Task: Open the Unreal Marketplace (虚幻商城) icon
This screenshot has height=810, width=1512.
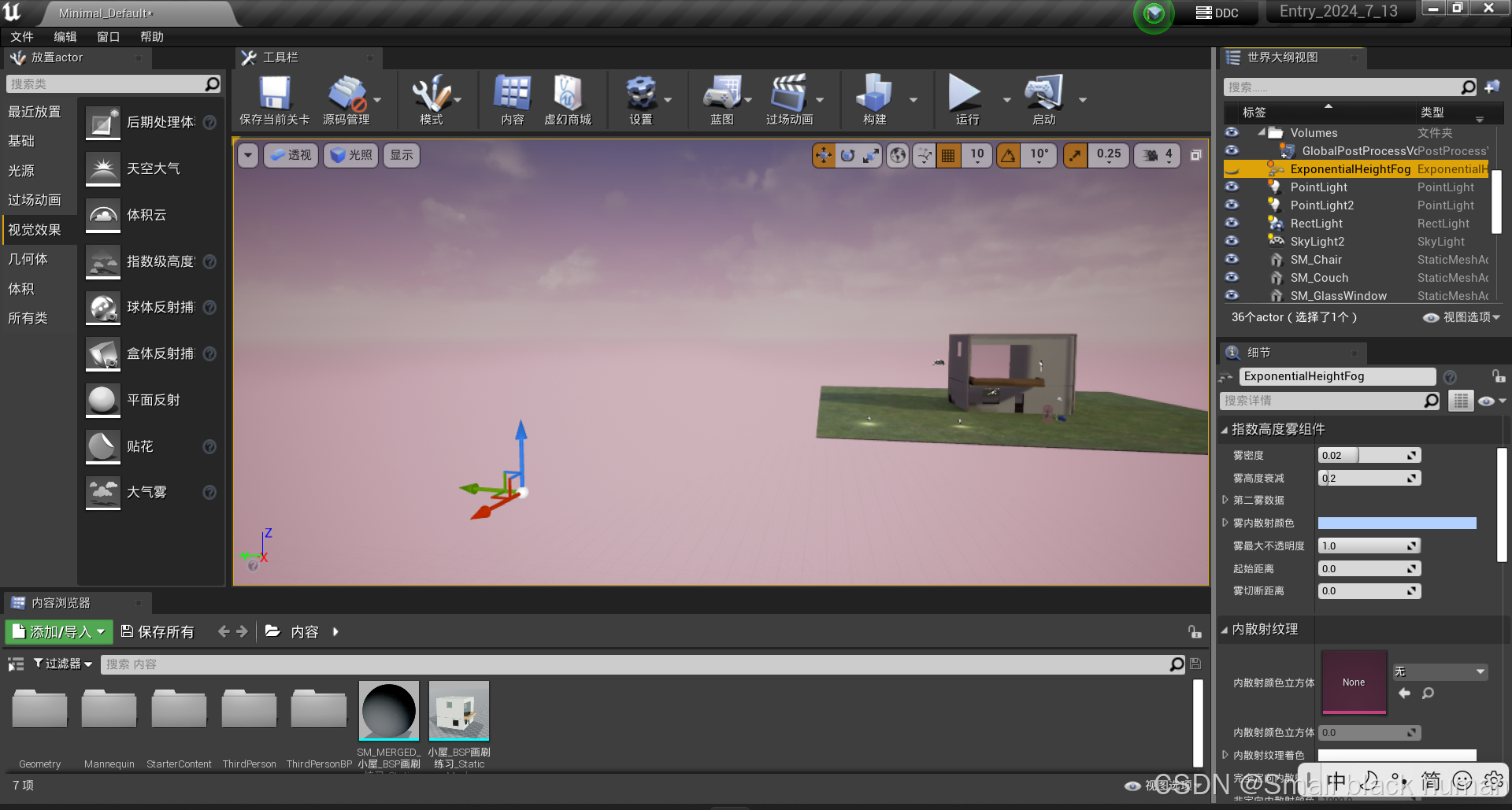Action: point(567,94)
